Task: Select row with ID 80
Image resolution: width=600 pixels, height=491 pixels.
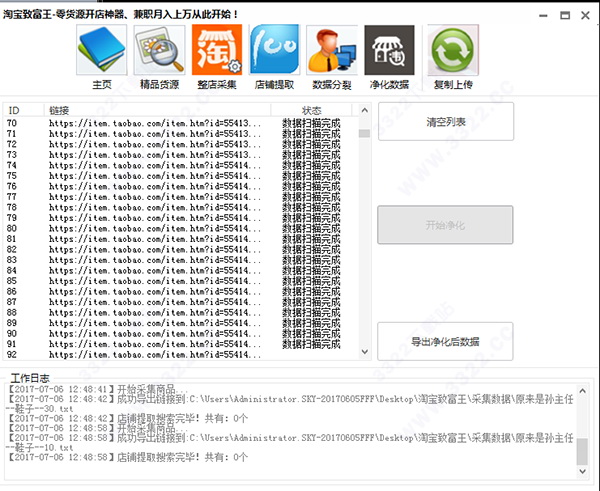Action: [181, 228]
